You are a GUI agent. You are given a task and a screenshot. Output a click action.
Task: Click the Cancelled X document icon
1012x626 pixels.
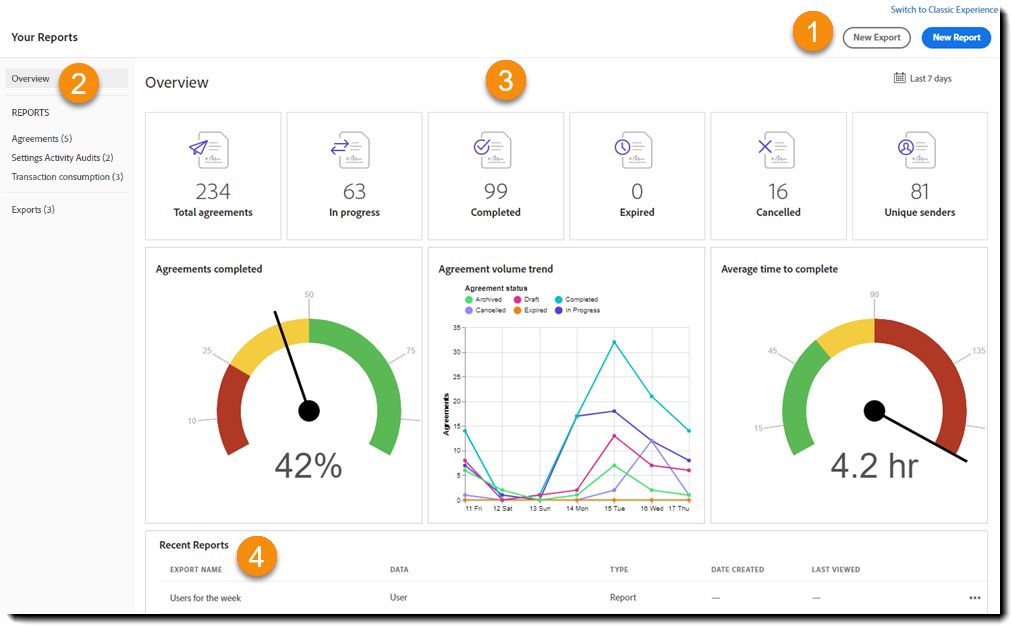776,150
